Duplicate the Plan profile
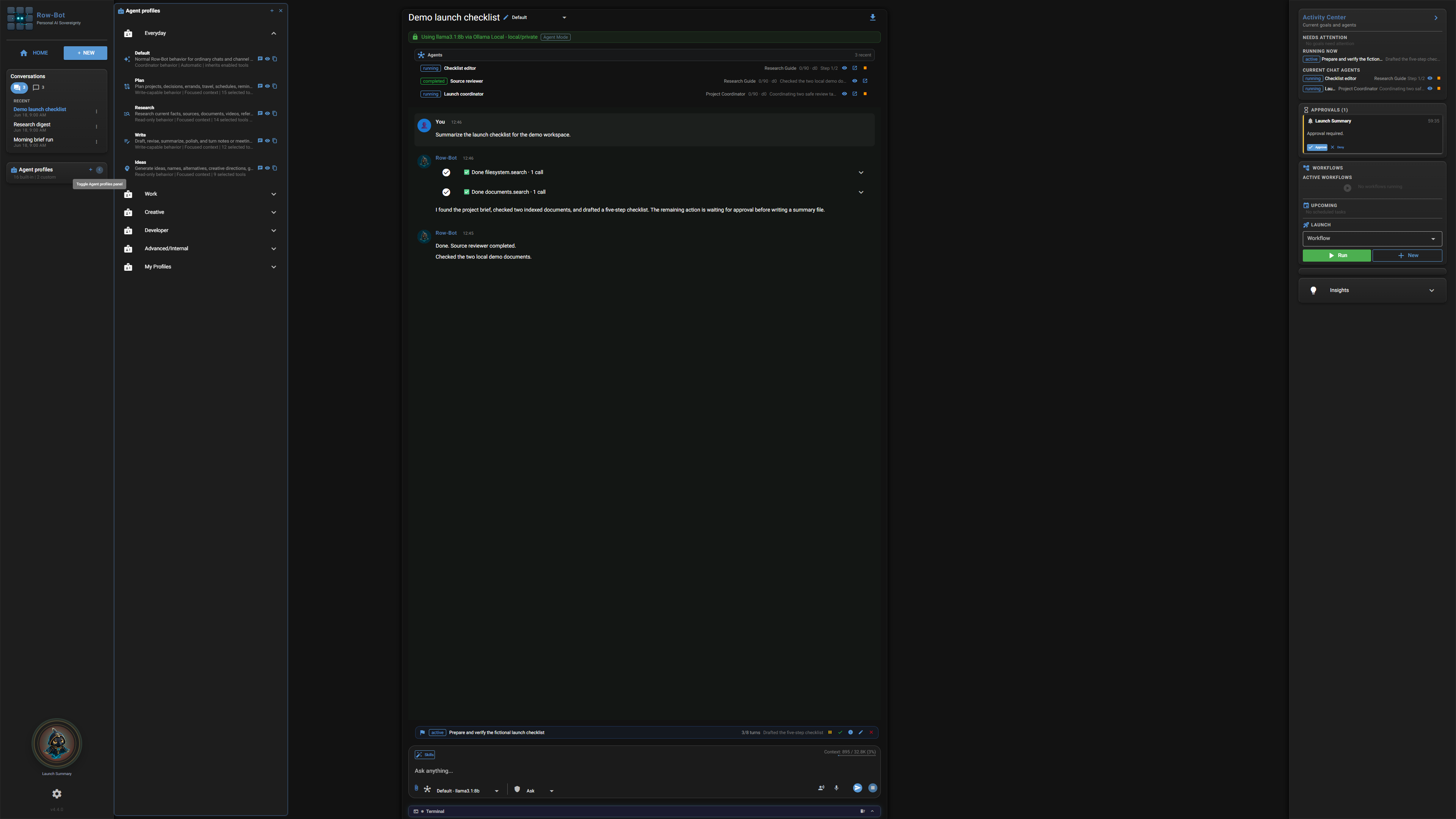This screenshot has height=819, width=1456. coord(275,86)
